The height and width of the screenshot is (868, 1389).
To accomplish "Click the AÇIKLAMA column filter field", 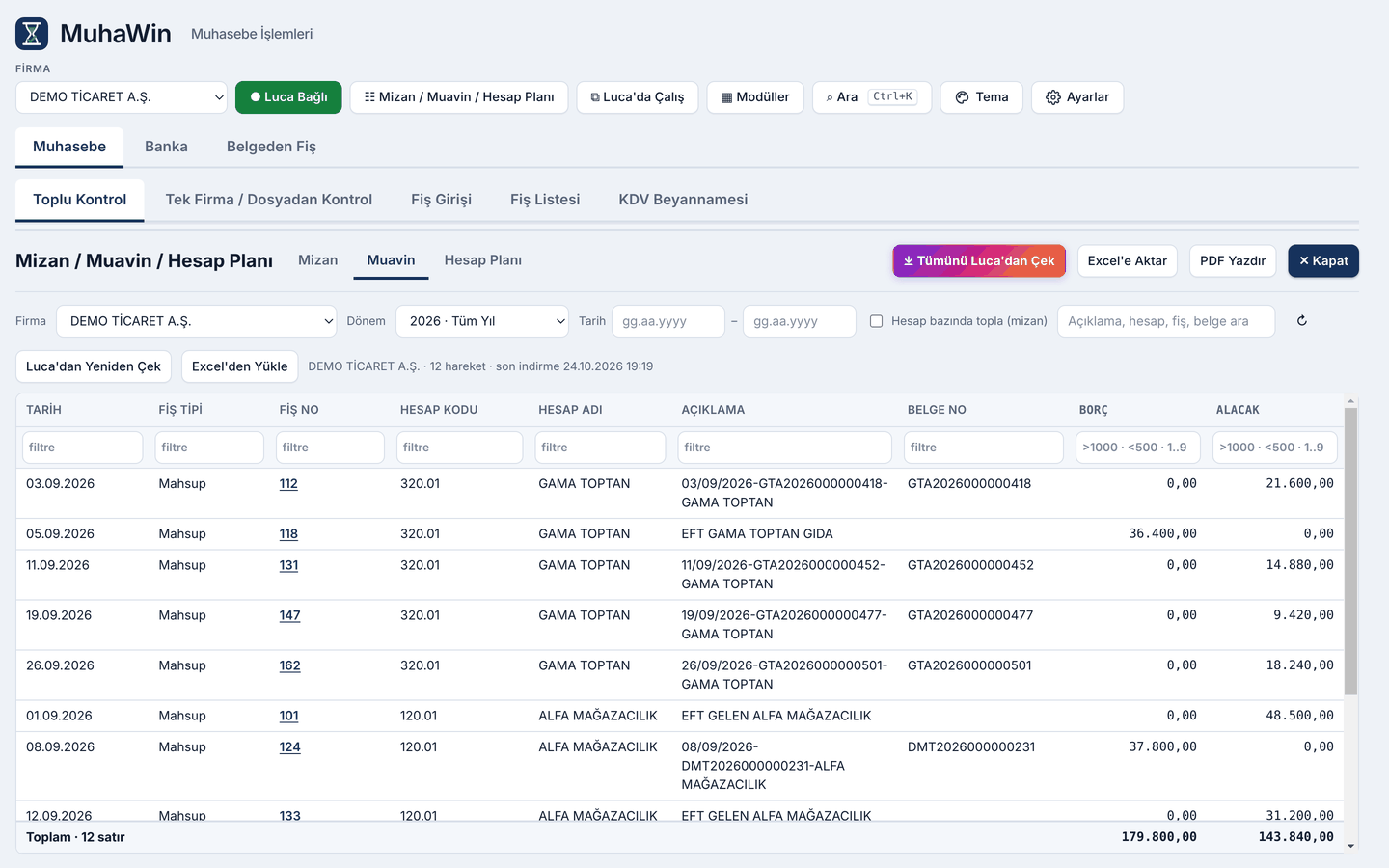I will 785,448.
